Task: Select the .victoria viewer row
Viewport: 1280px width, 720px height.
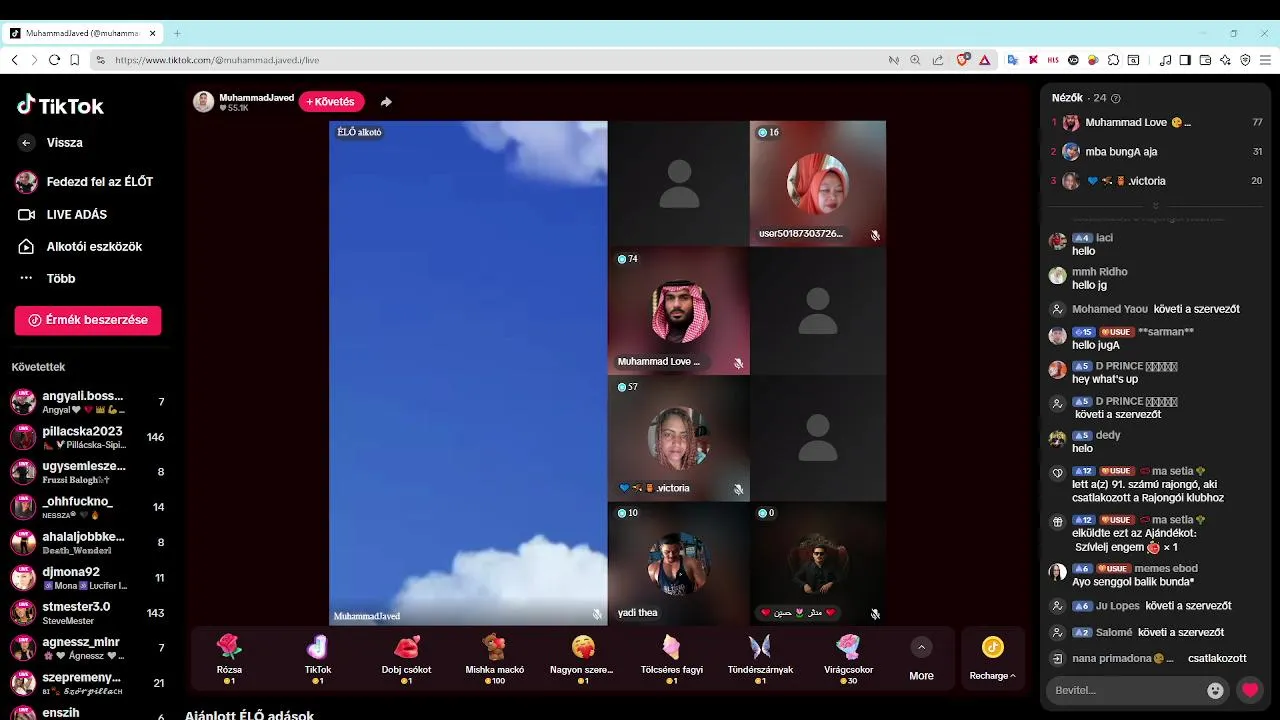Action: pos(1156,181)
